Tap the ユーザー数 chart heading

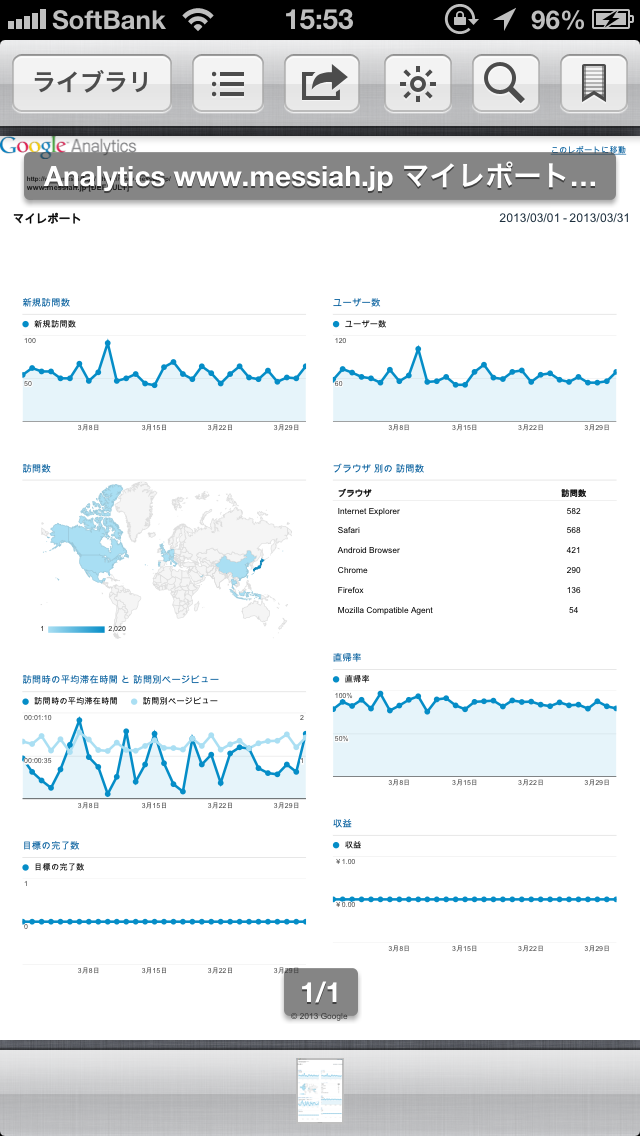click(357, 302)
